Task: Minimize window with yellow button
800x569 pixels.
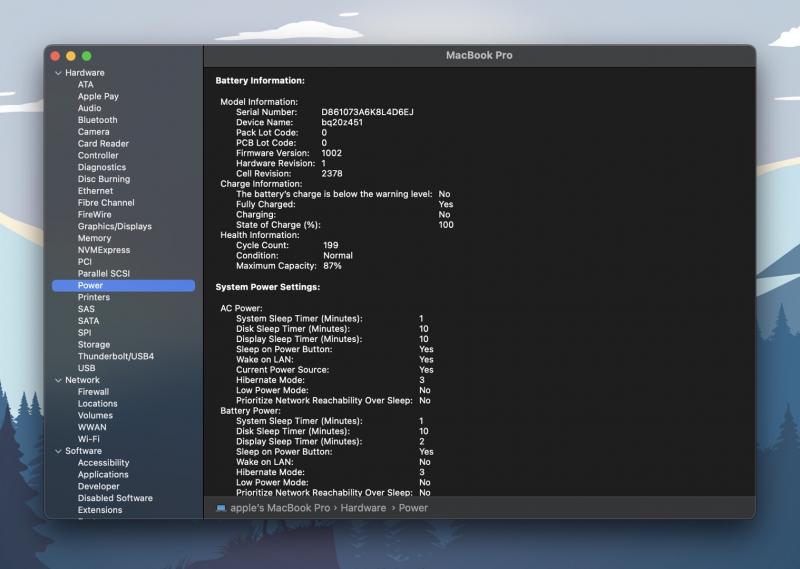Action: click(x=71, y=56)
